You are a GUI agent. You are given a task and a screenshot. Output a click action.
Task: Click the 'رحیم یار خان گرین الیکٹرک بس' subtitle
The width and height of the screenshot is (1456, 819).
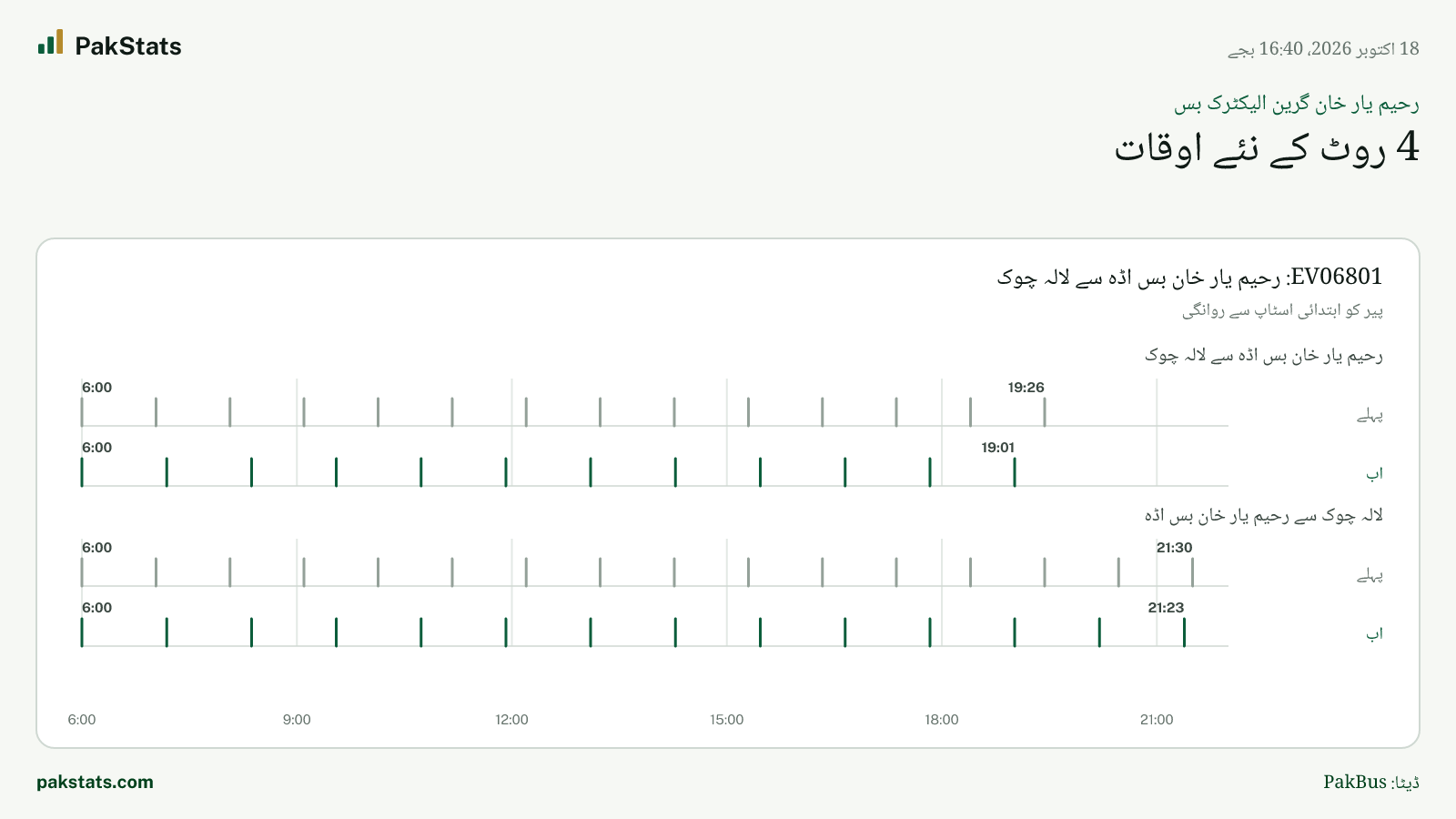click(1296, 104)
